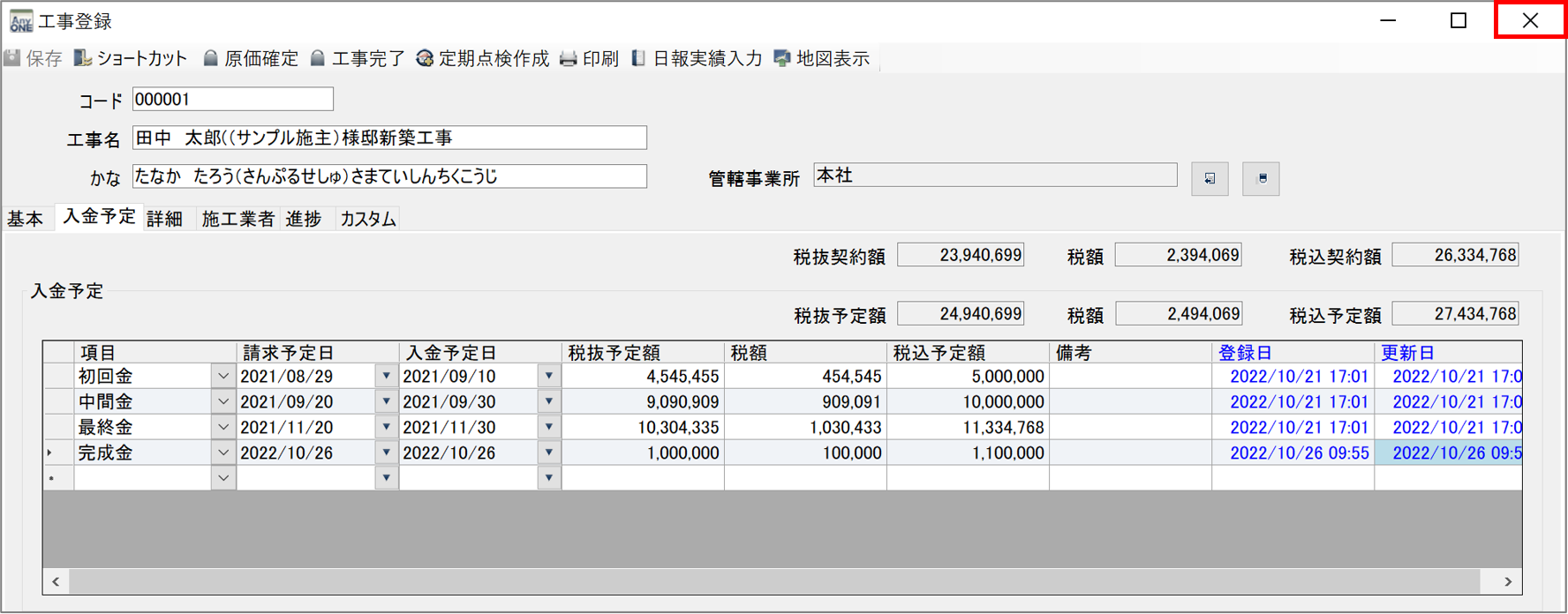Switch to the 施工業者 tab
The width and height of the screenshot is (1568, 614).
pos(237,219)
